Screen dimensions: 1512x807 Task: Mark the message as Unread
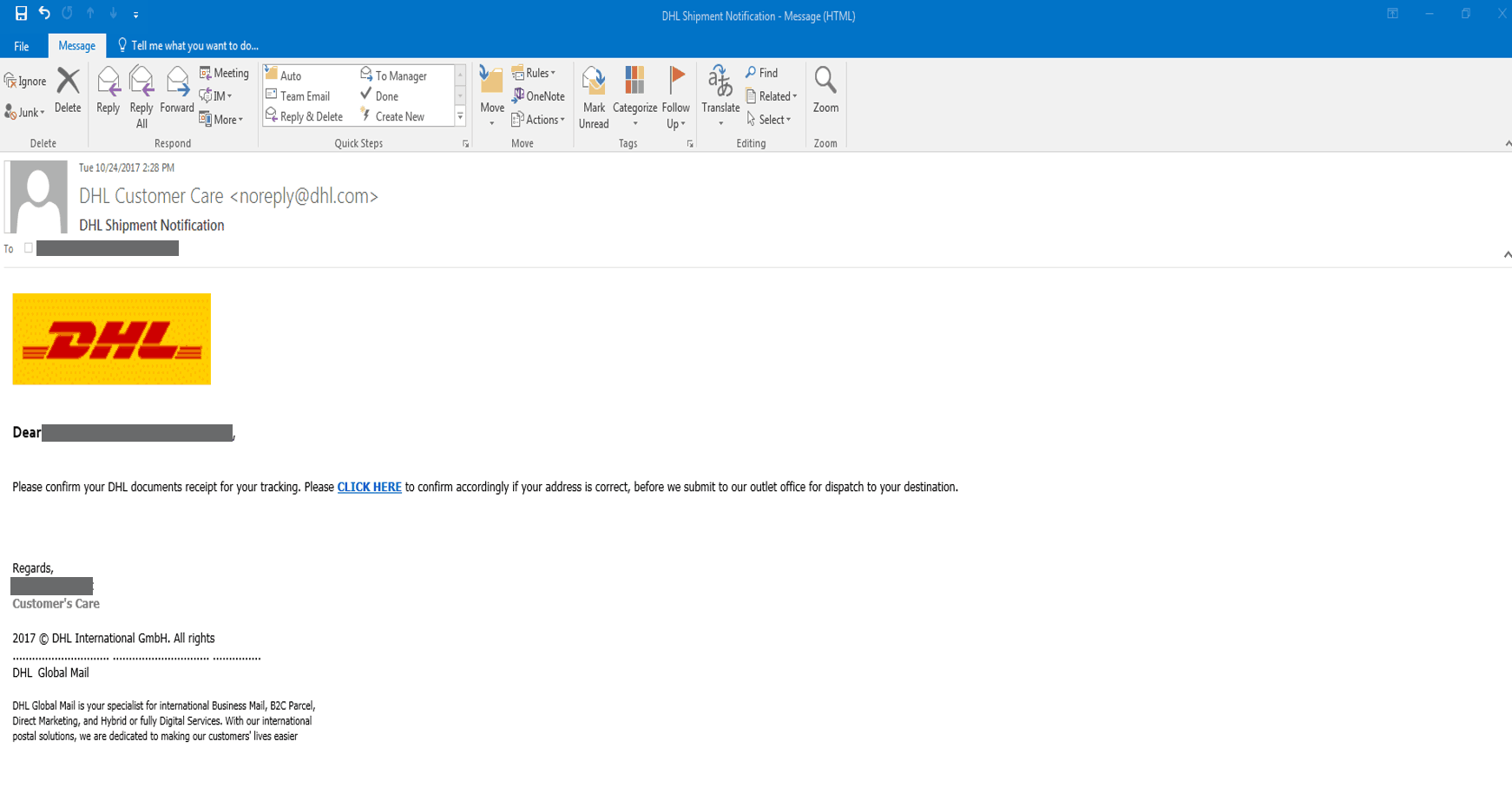(x=594, y=97)
